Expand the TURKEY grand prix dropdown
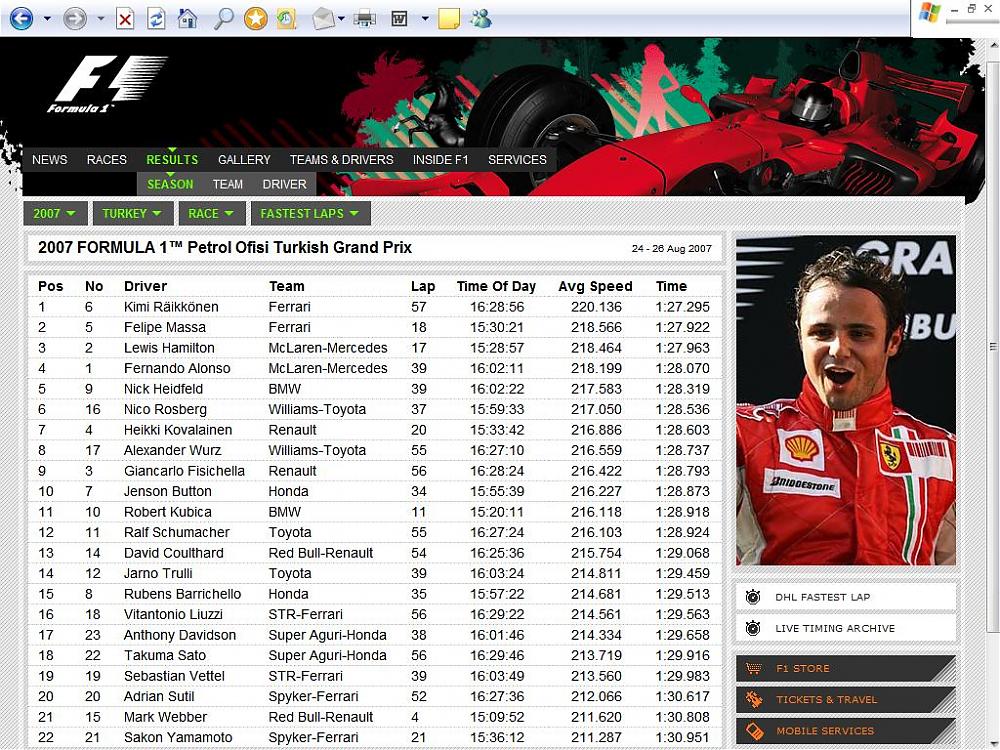The width and height of the screenshot is (1000, 750). pos(132,213)
